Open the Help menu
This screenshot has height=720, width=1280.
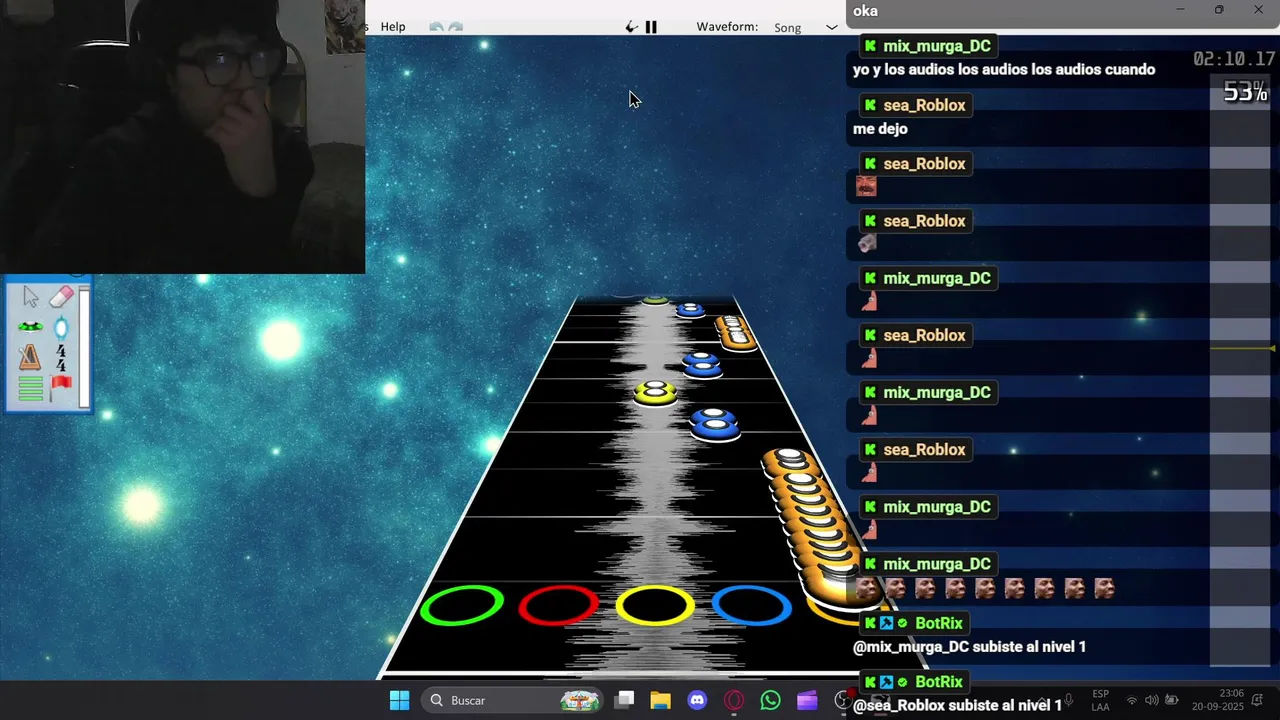pyautogui.click(x=393, y=27)
